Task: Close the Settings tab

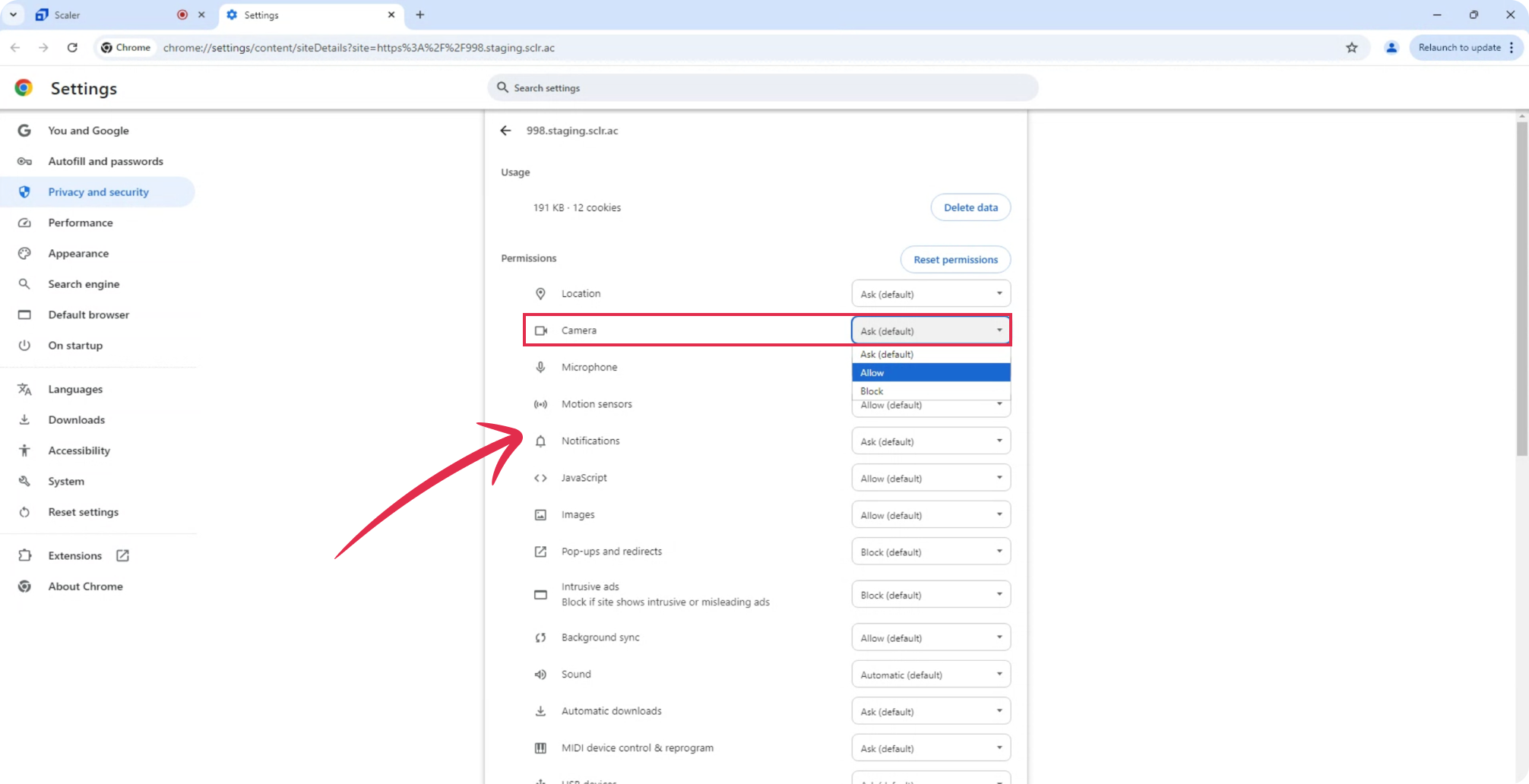Action: click(391, 14)
